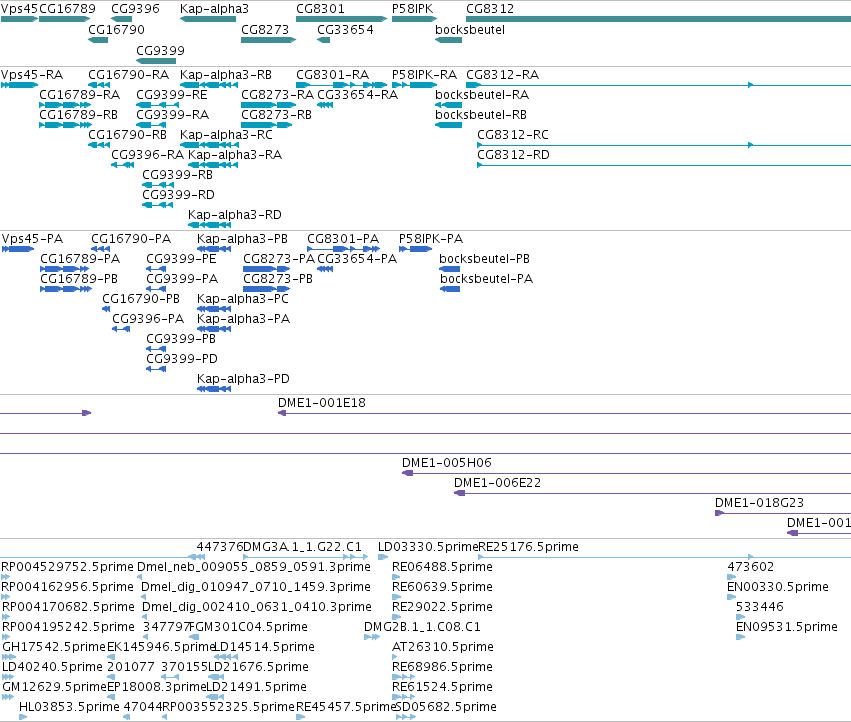Click the bocksbeutel-RB transcript label
This screenshot has height=722, width=851.
(481, 115)
